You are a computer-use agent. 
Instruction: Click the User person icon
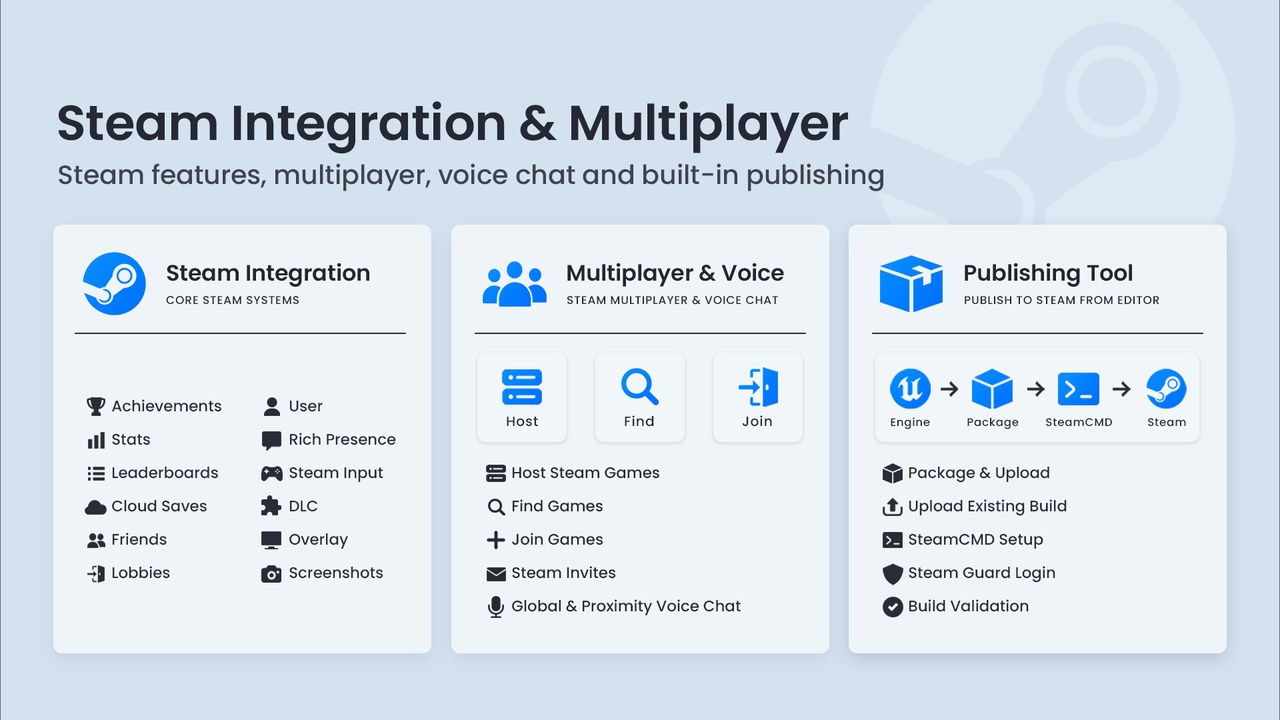pyautogui.click(x=271, y=406)
